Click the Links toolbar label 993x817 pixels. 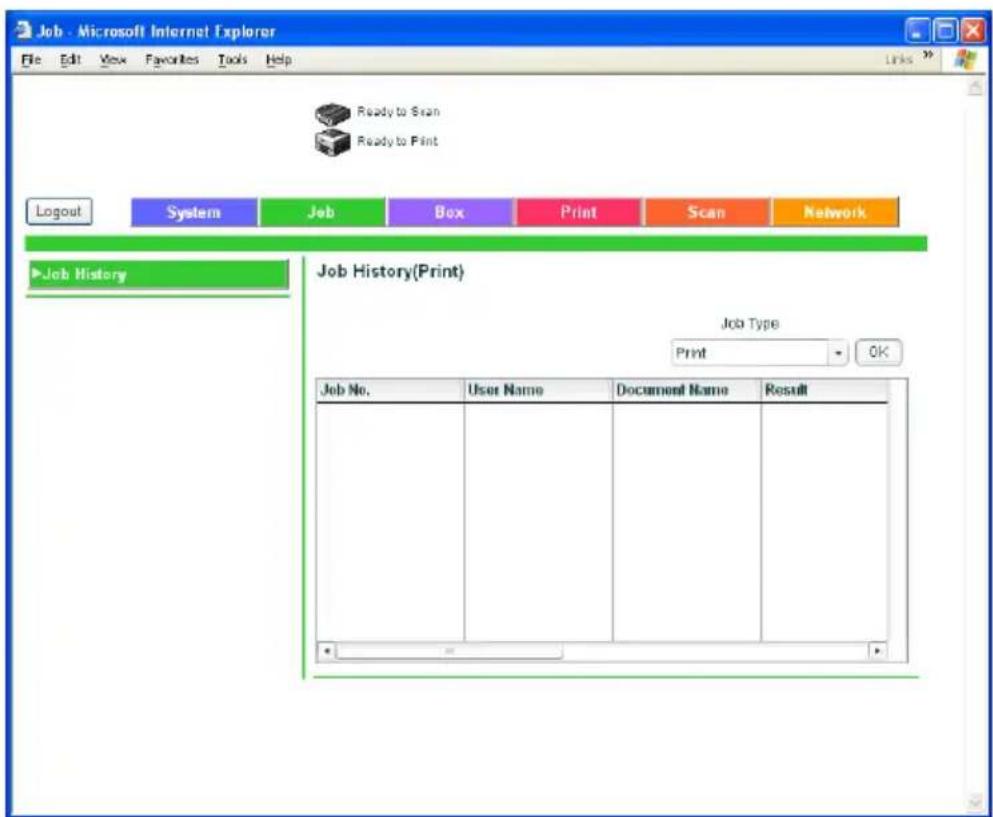point(899,59)
